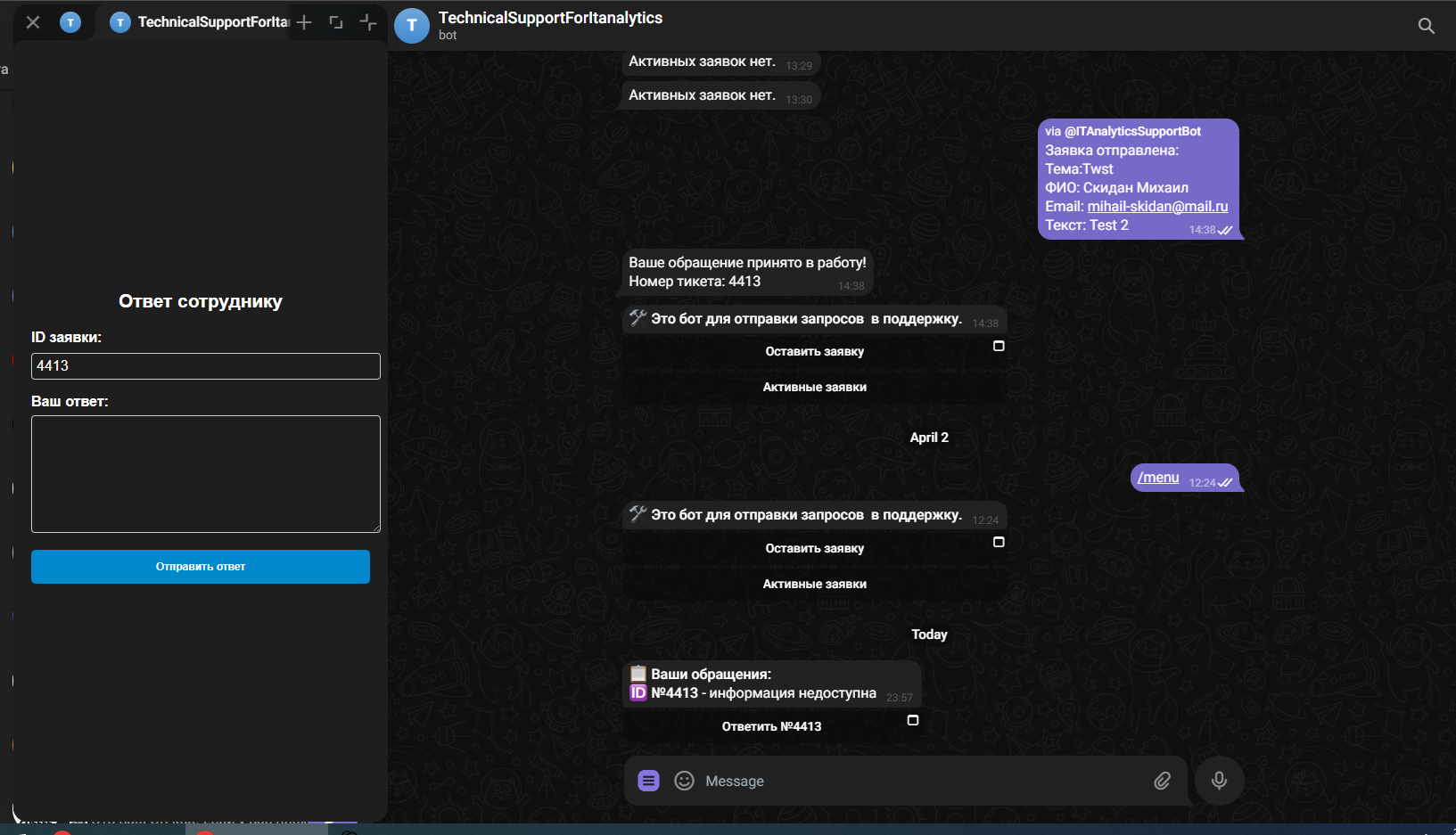This screenshot has height=835, width=1456.
Task: Select the leftmost pinned T tab
Action: click(70, 21)
